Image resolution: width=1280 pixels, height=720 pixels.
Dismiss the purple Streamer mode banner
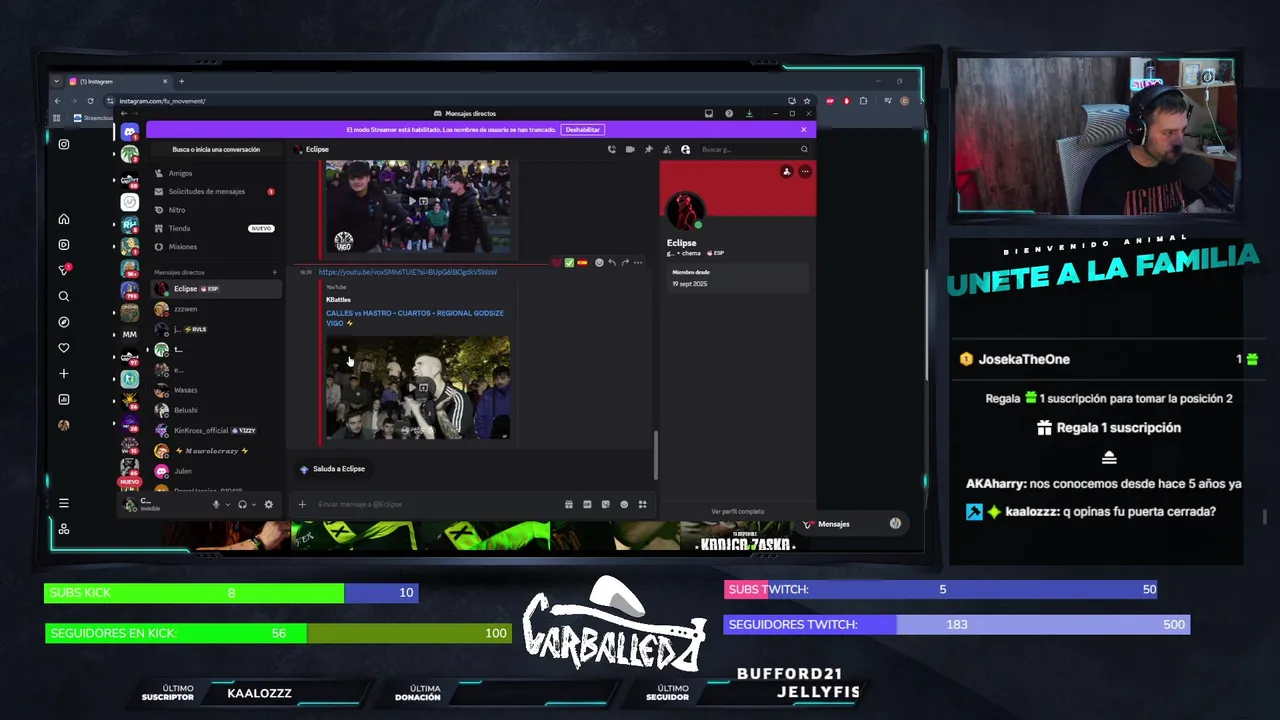coord(803,129)
